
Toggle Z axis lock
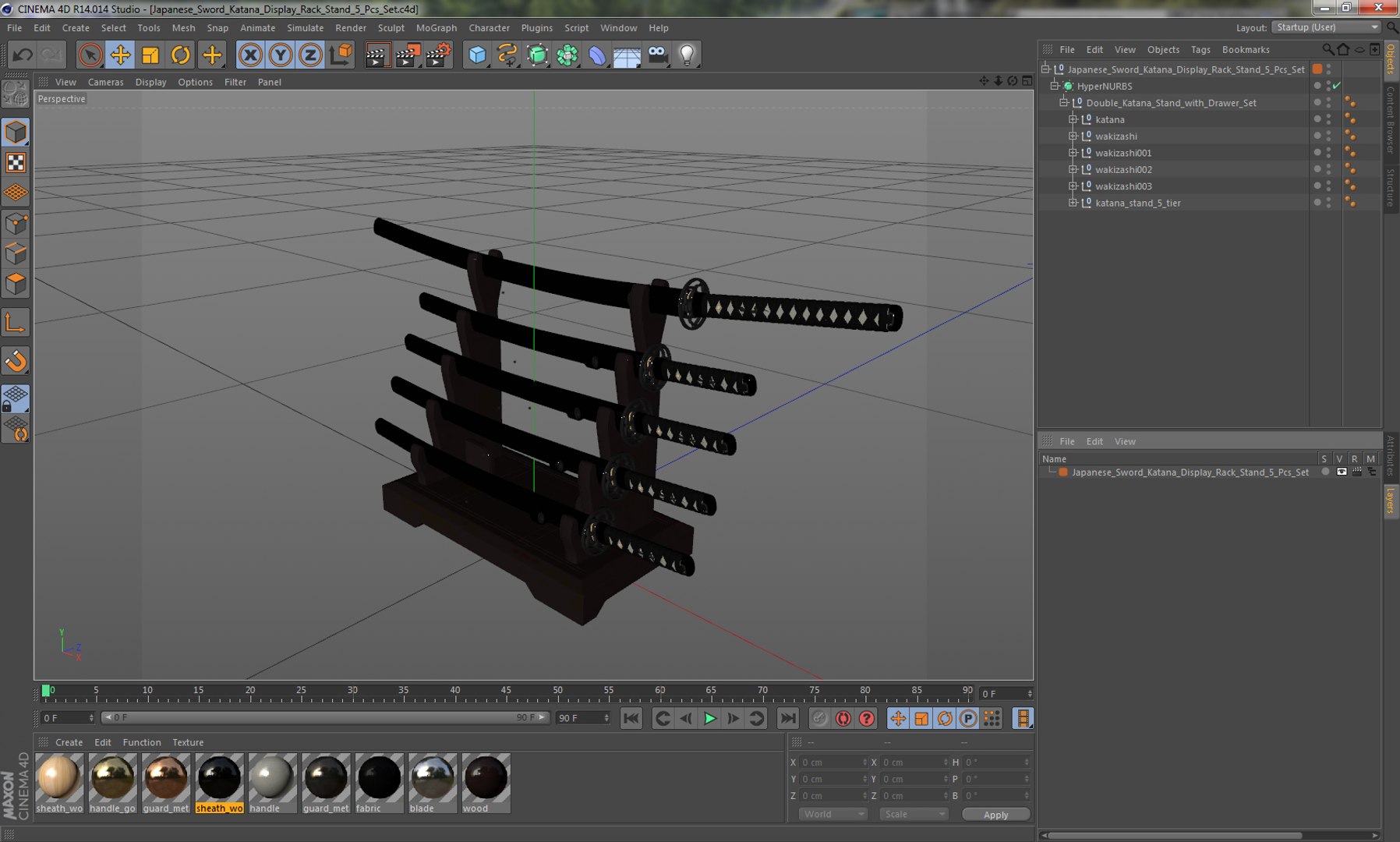310,55
